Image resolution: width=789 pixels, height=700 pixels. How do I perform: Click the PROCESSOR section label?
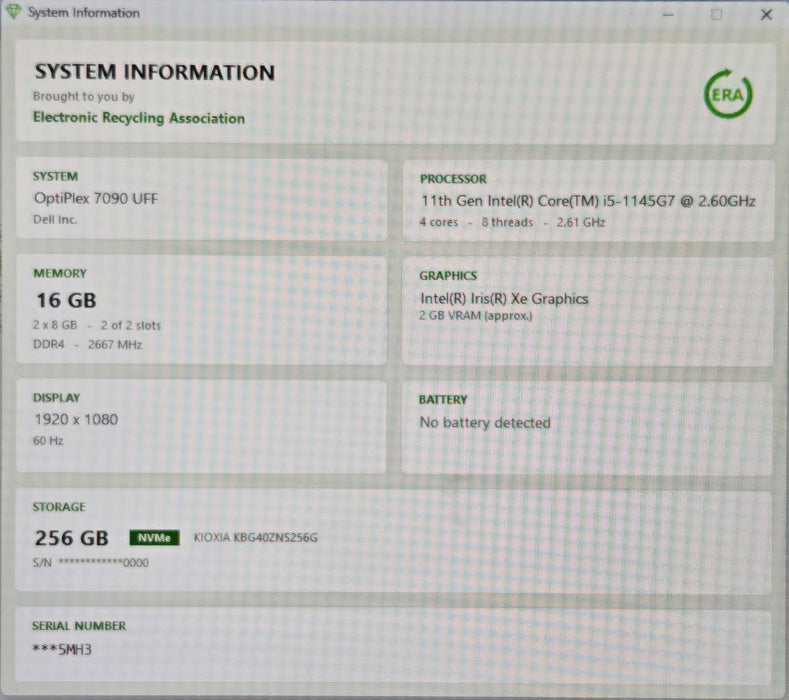point(453,179)
